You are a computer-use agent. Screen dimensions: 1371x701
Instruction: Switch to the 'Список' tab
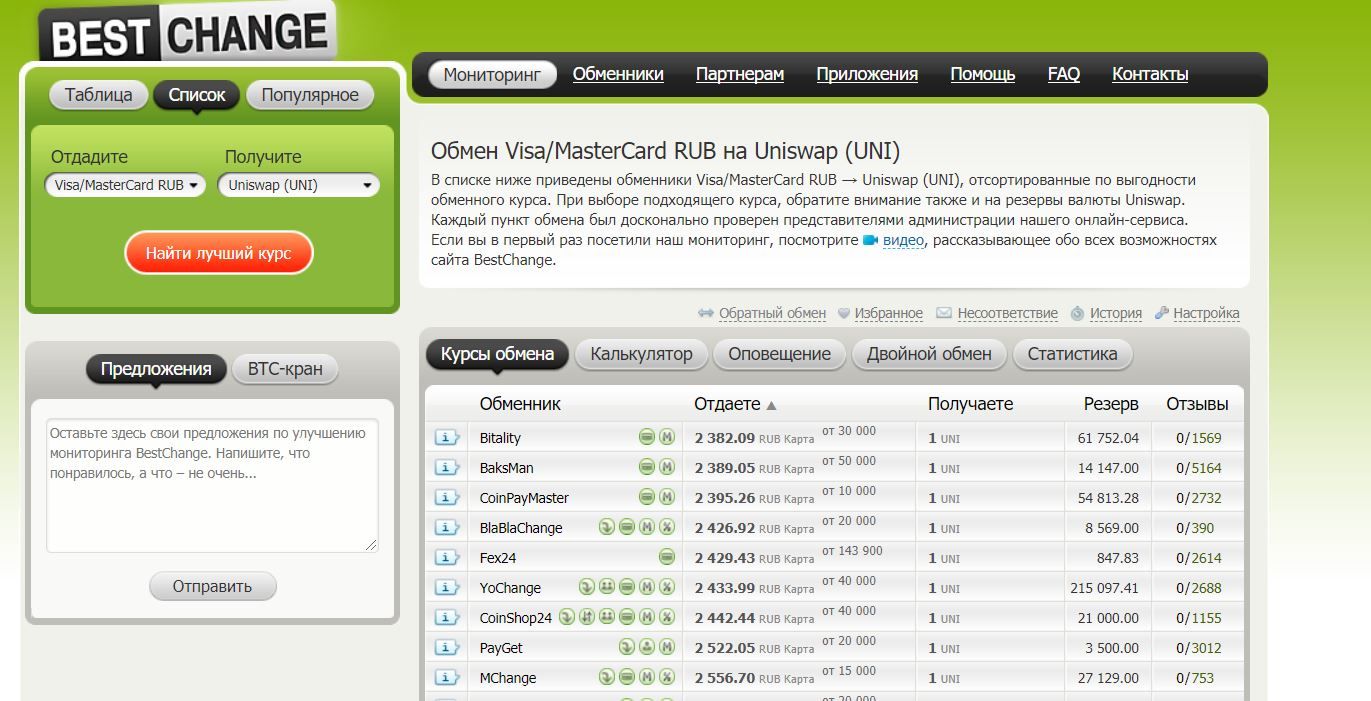(x=197, y=95)
